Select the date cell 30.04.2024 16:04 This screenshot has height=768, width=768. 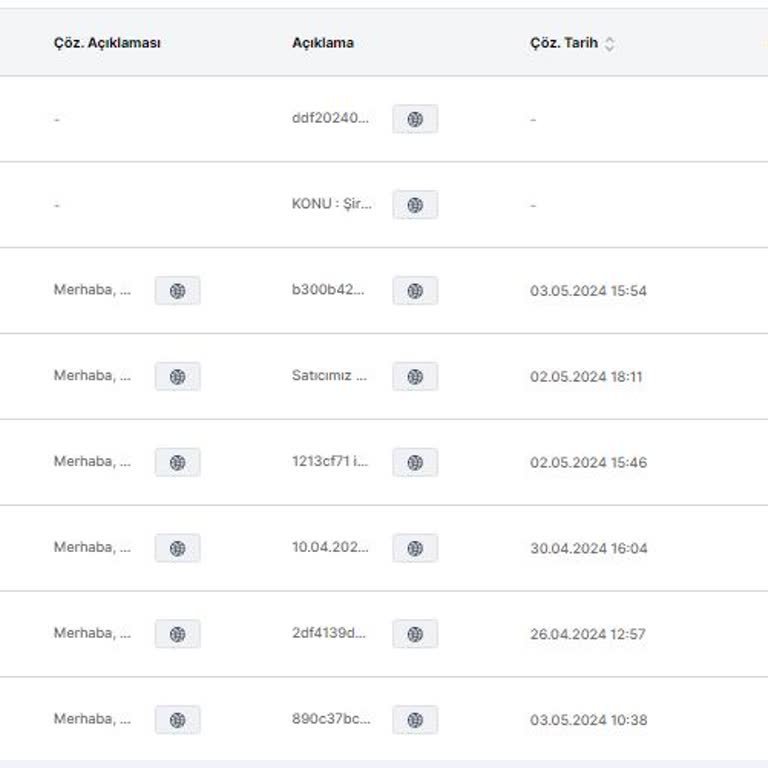[588, 549]
